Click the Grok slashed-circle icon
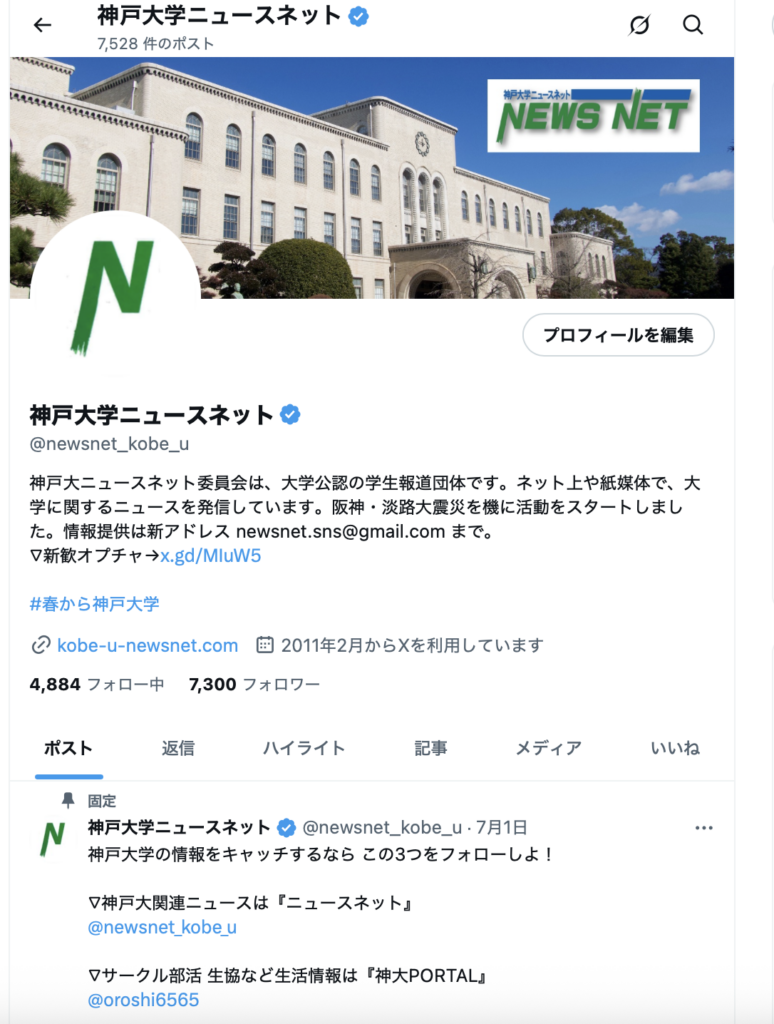Screen dimensions: 774x1024 coord(639,25)
